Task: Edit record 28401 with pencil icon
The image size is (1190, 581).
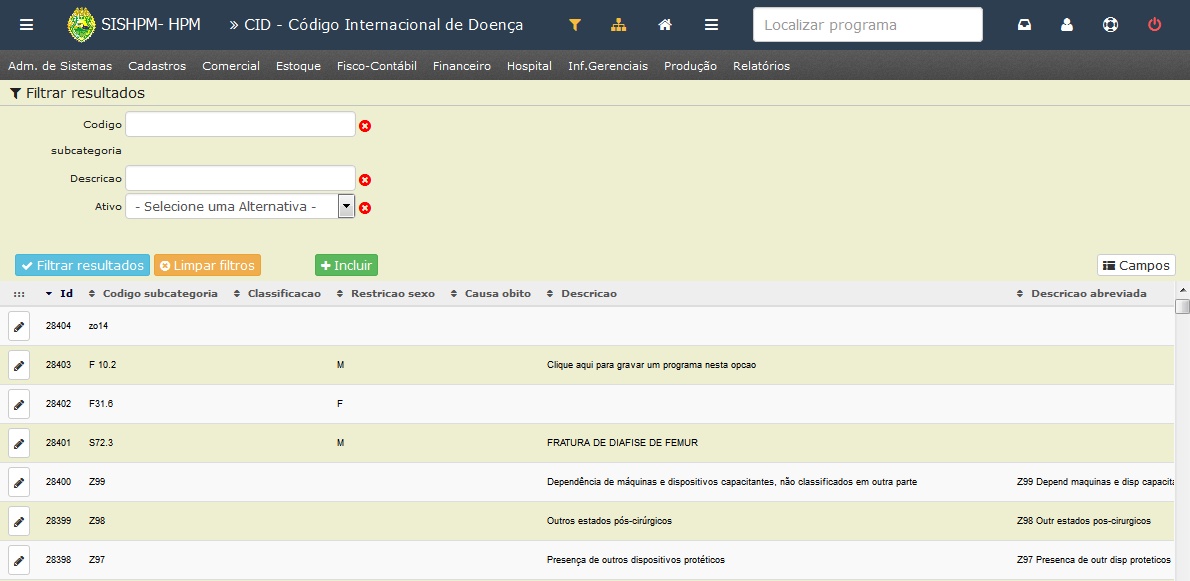Action: coord(19,443)
